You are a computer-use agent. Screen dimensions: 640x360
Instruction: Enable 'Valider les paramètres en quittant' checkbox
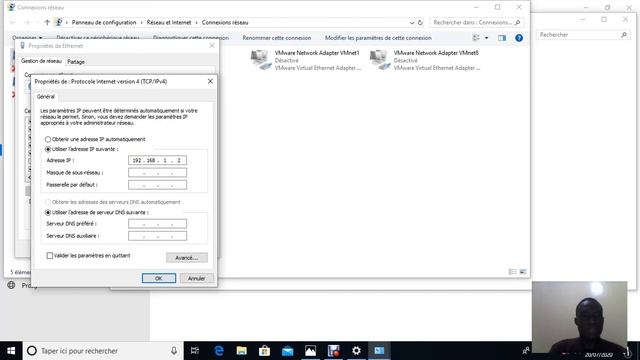[49, 256]
